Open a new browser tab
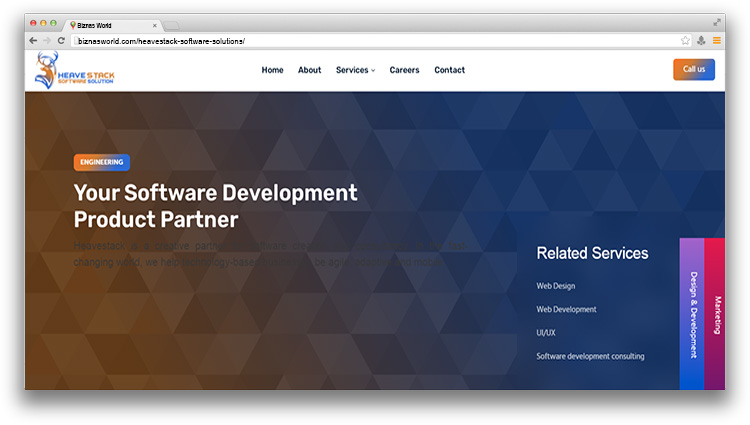 (x=171, y=25)
